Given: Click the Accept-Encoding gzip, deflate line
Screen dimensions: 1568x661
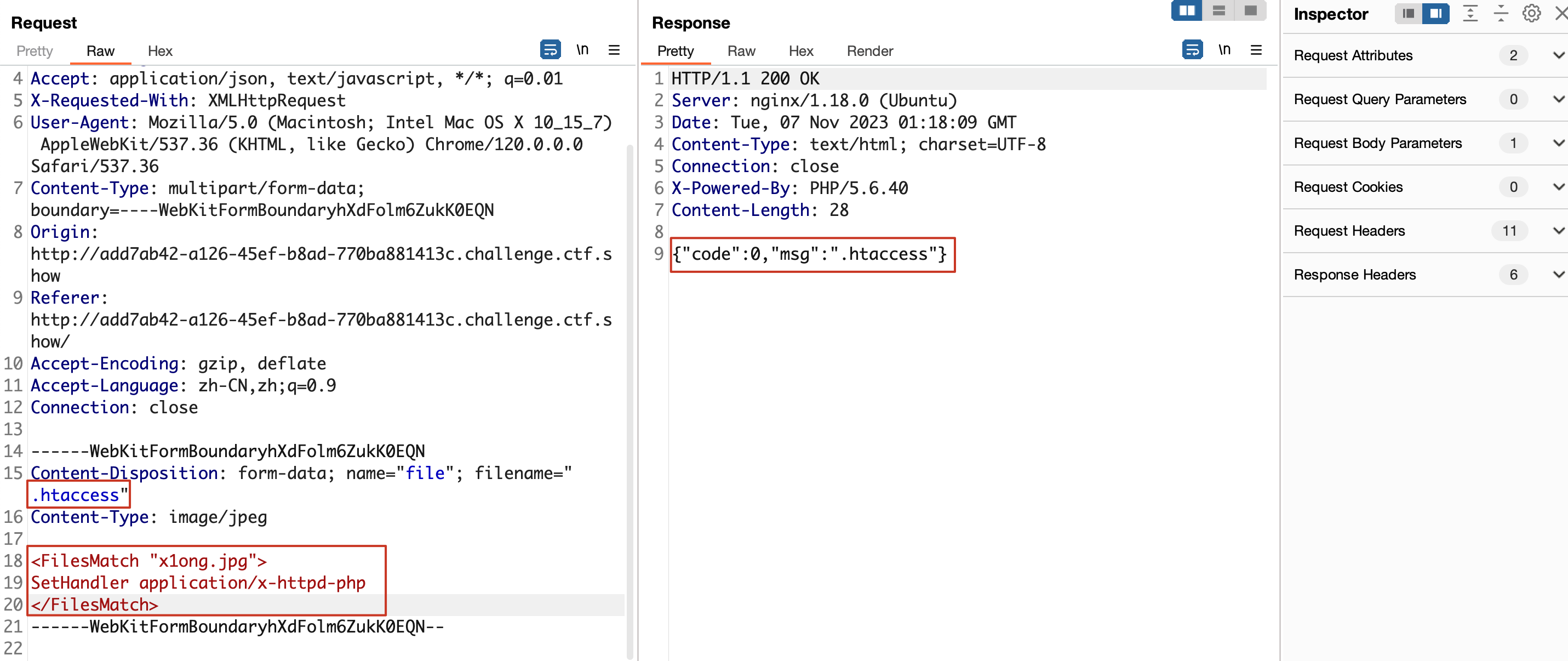Looking at the screenshot, I should 179,364.
